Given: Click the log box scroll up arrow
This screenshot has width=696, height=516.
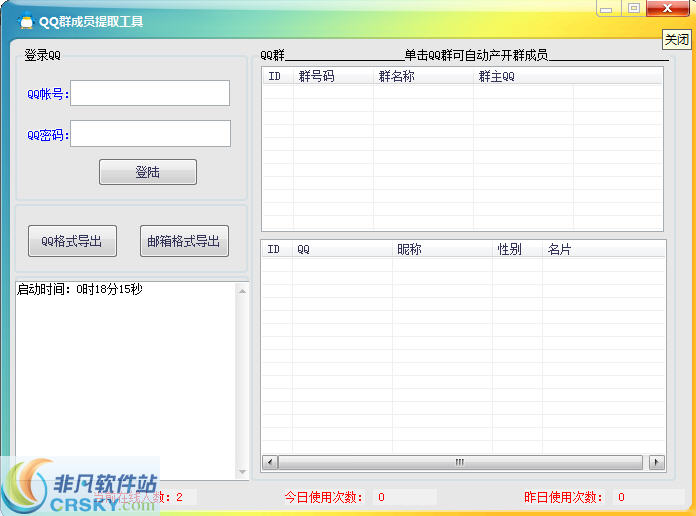Looking at the screenshot, I should [242, 291].
